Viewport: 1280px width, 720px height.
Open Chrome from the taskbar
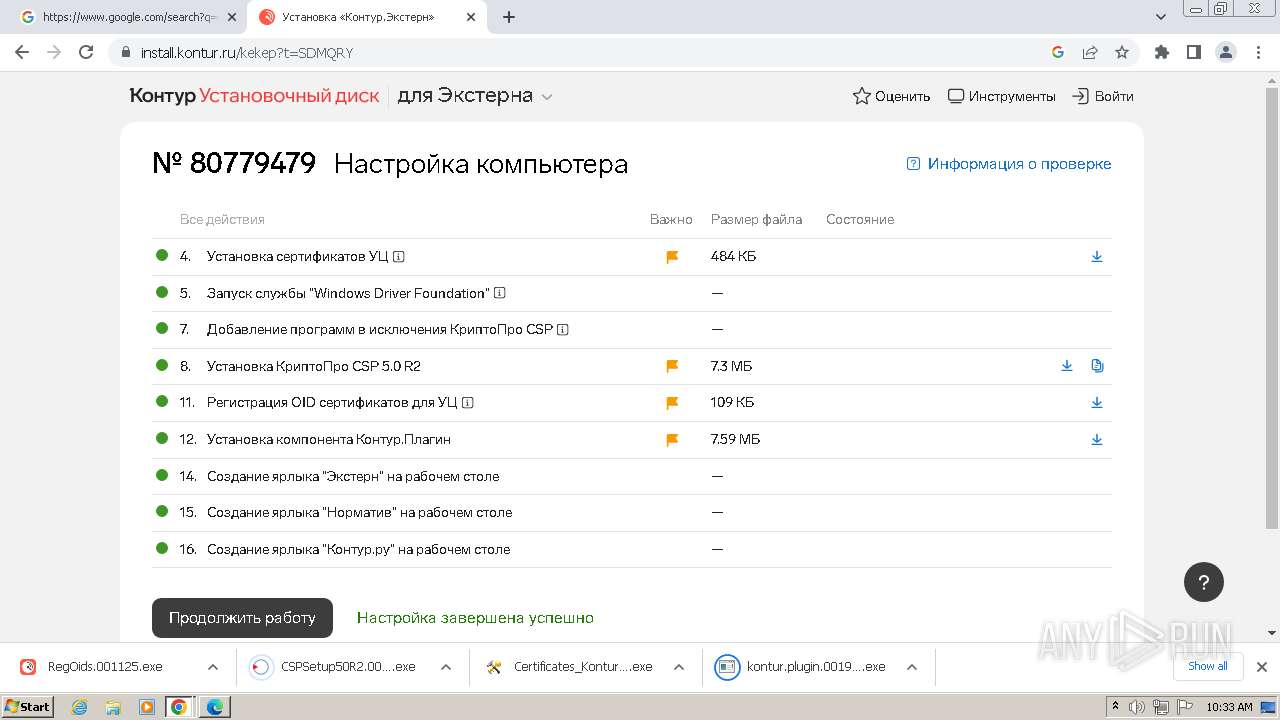click(x=179, y=707)
